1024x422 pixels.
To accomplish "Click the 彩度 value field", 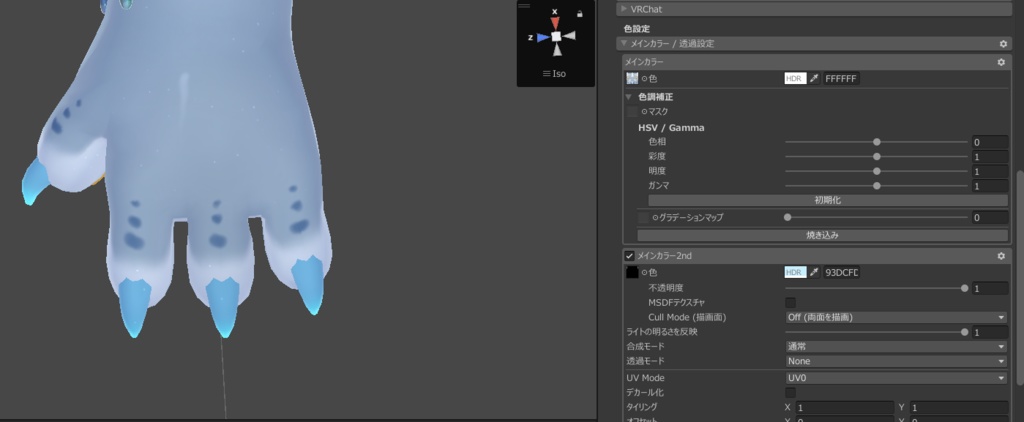I will coord(989,157).
